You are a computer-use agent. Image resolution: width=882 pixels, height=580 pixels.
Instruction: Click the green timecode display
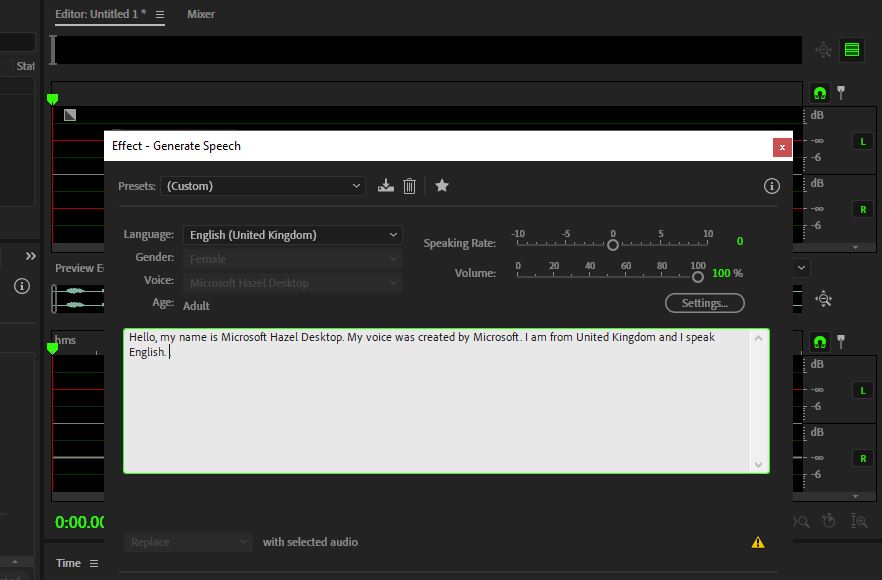pyautogui.click(x=79, y=522)
